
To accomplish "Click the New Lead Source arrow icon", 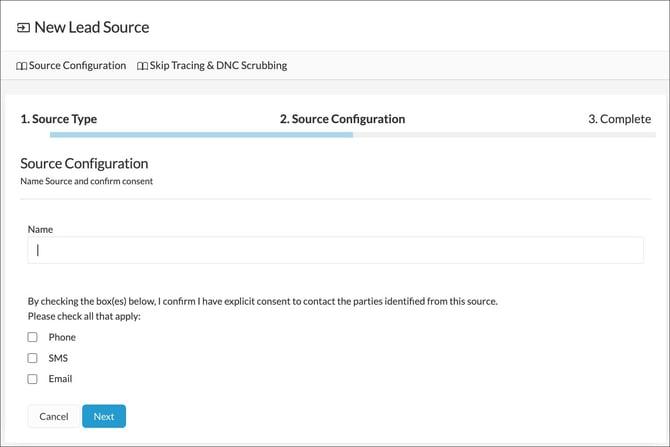I will click(23, 27).
